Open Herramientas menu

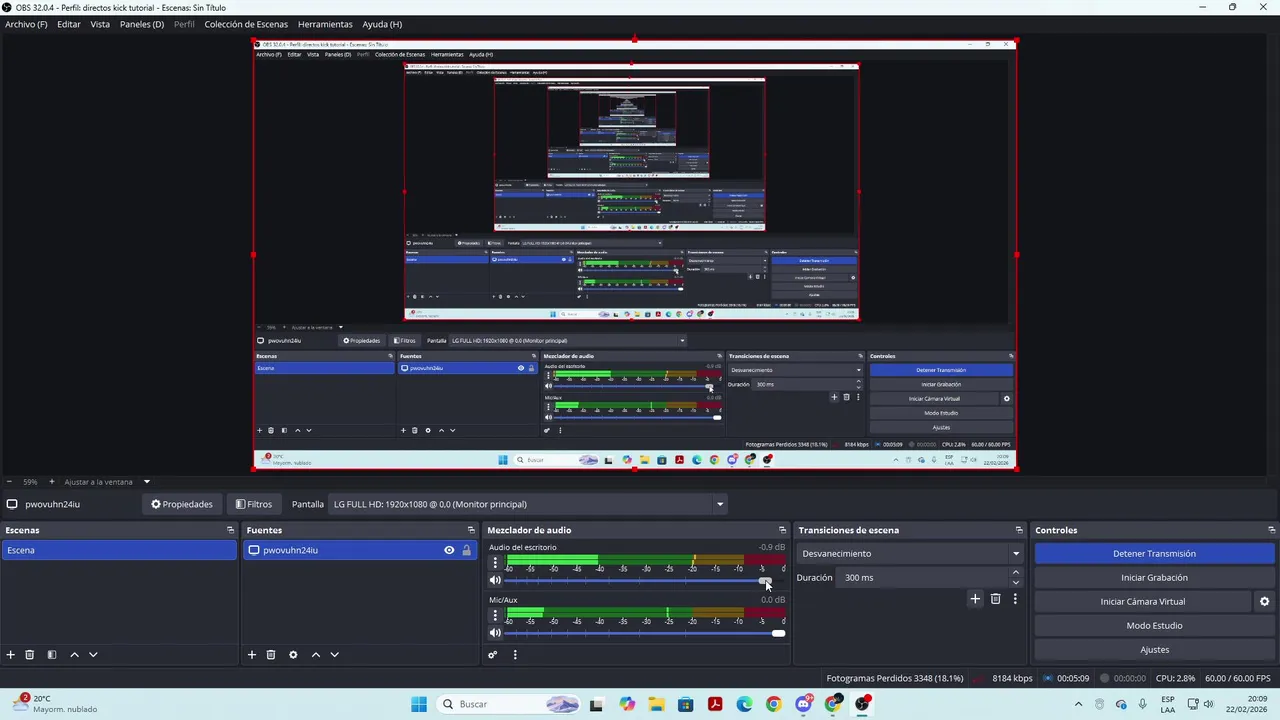click(325, 24)
